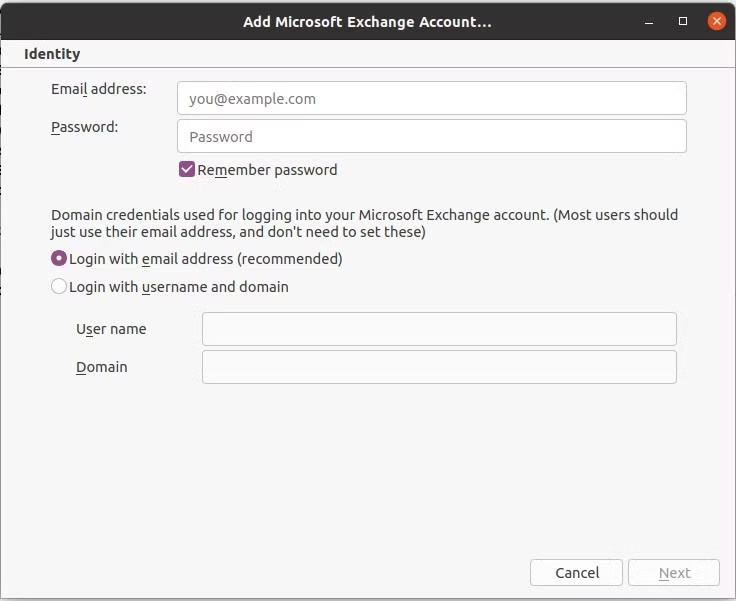
Task: Close the Add Microsoft Exchange Account window
Action: (716, 21)
